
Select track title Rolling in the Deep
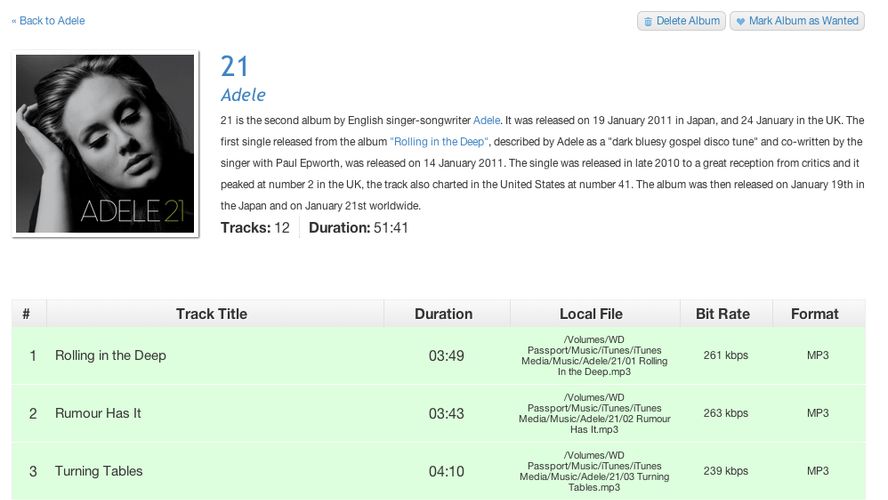[x=110, y=356]
